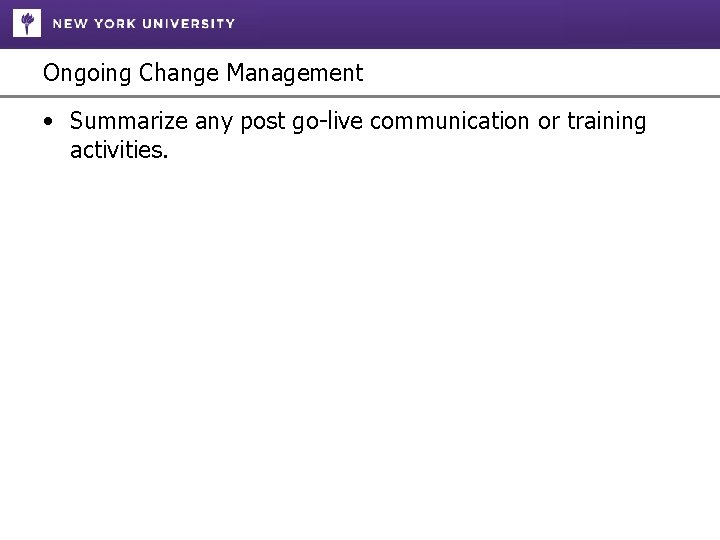Select the word Management in the title
This screenshot has width=720, height=540.
[x=294, y=73]
